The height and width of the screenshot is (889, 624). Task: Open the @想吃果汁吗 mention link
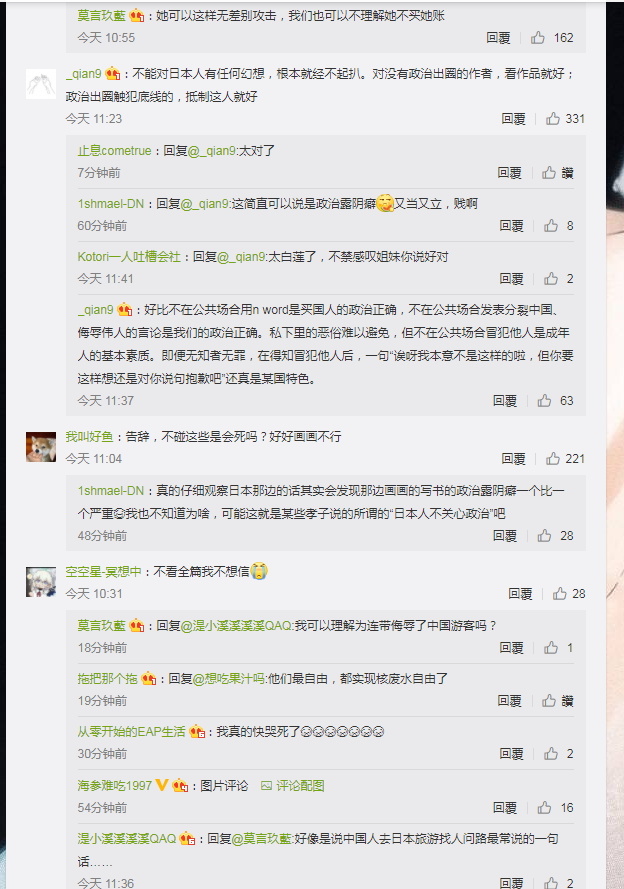coord(229,679)
